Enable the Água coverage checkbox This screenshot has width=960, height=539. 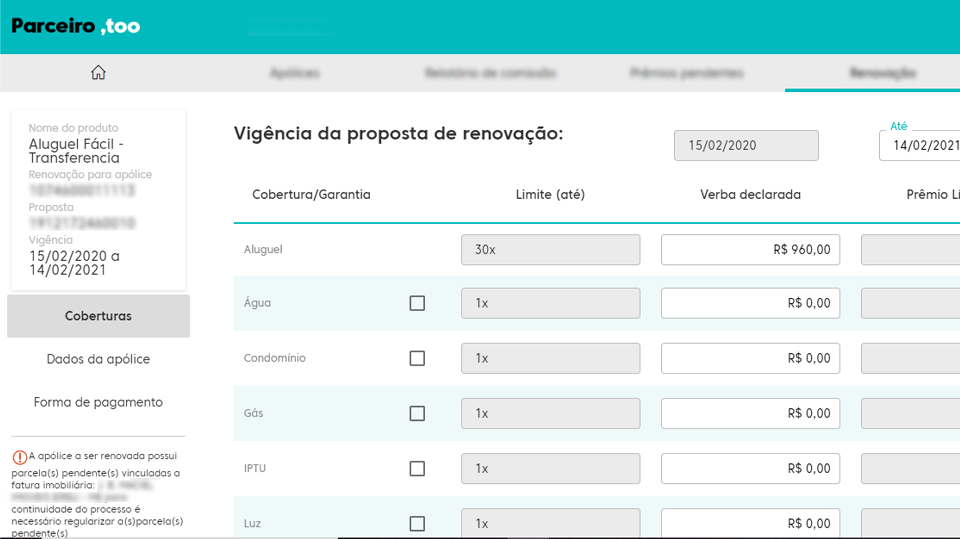[417, 303]
